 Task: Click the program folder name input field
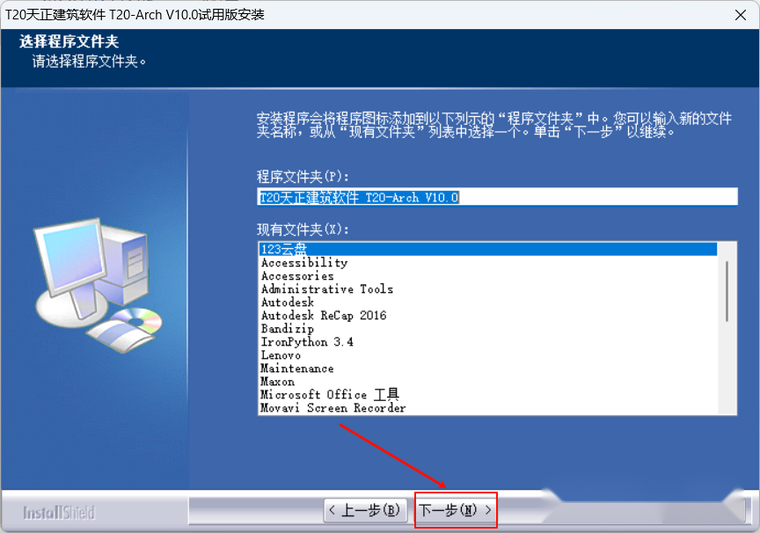pos(497,197)
